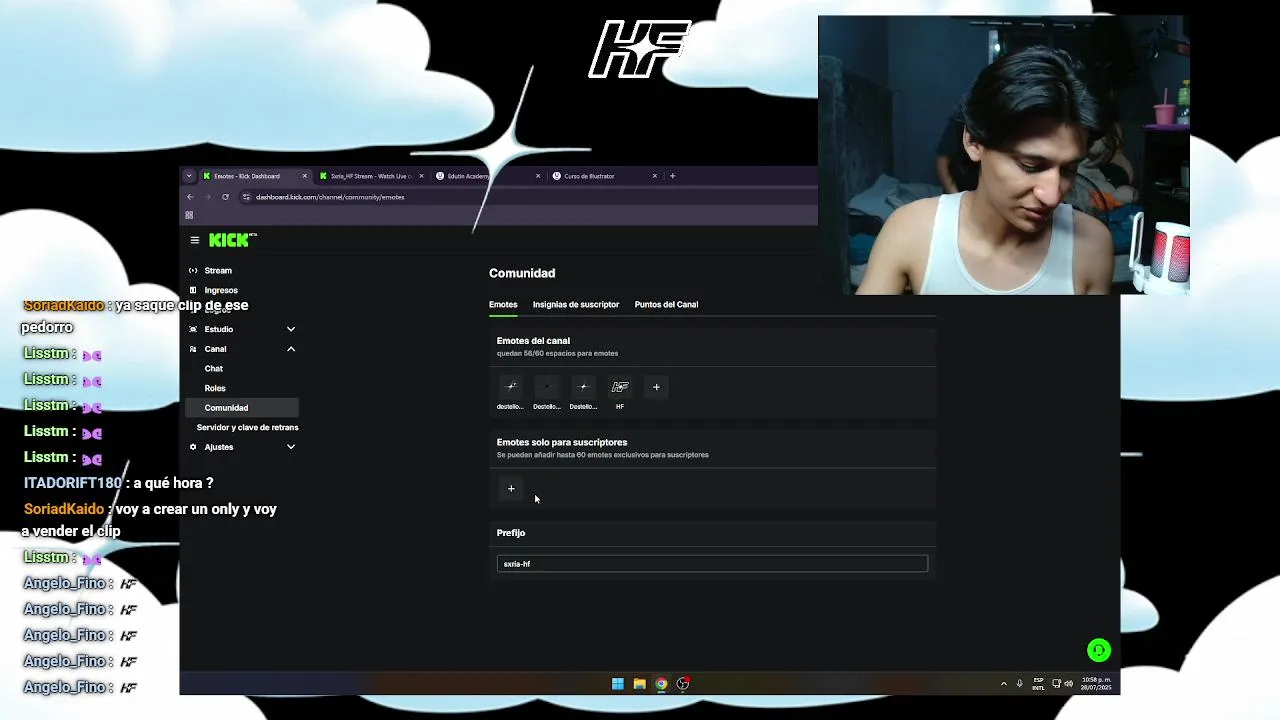1280x720 pixels.
Task: Open Chat under Canal
Action: point(214,369)
